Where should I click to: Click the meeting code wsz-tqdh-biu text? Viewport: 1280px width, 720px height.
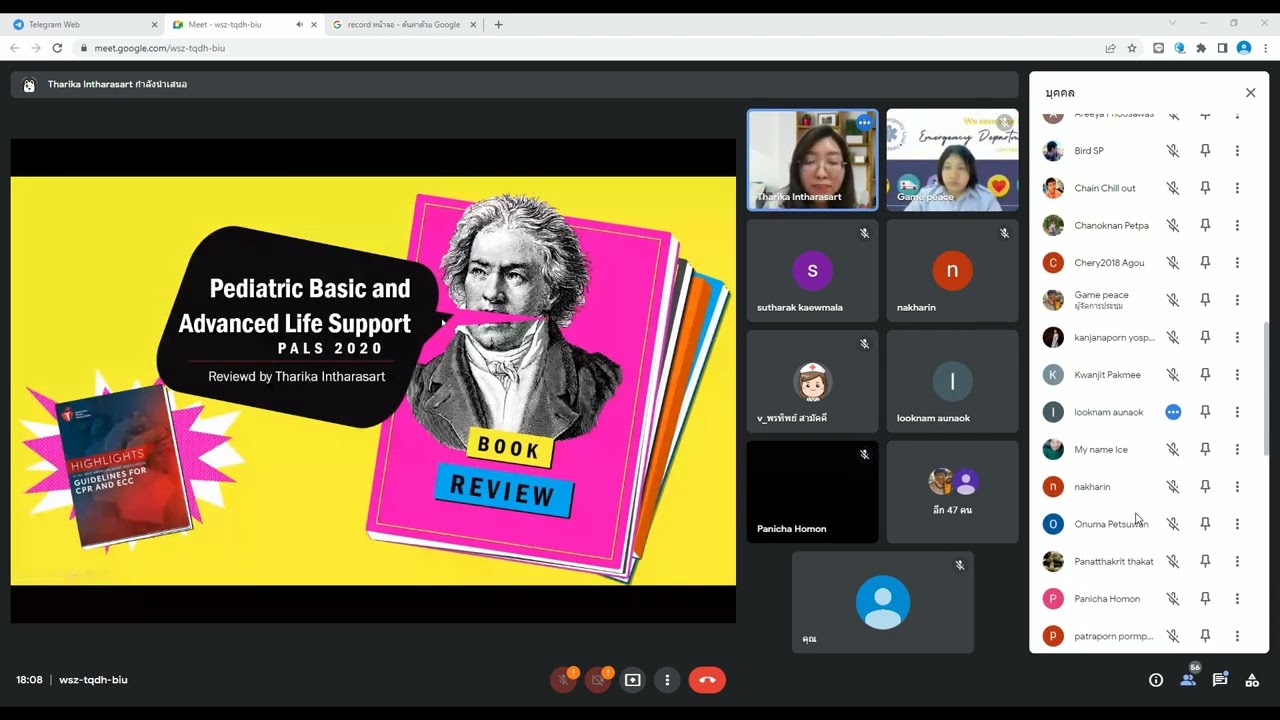(x=93, y=680)
